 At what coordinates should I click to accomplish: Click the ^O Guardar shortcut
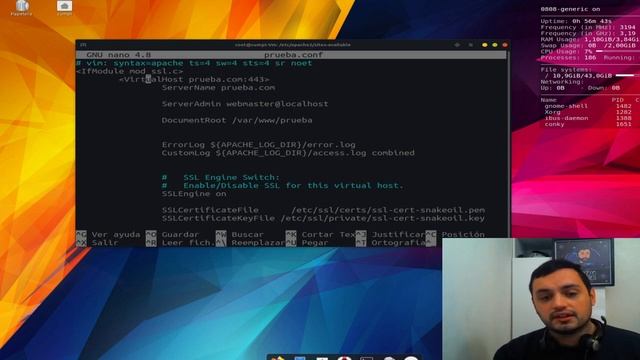pyautogui.click(x=173, y=234)
